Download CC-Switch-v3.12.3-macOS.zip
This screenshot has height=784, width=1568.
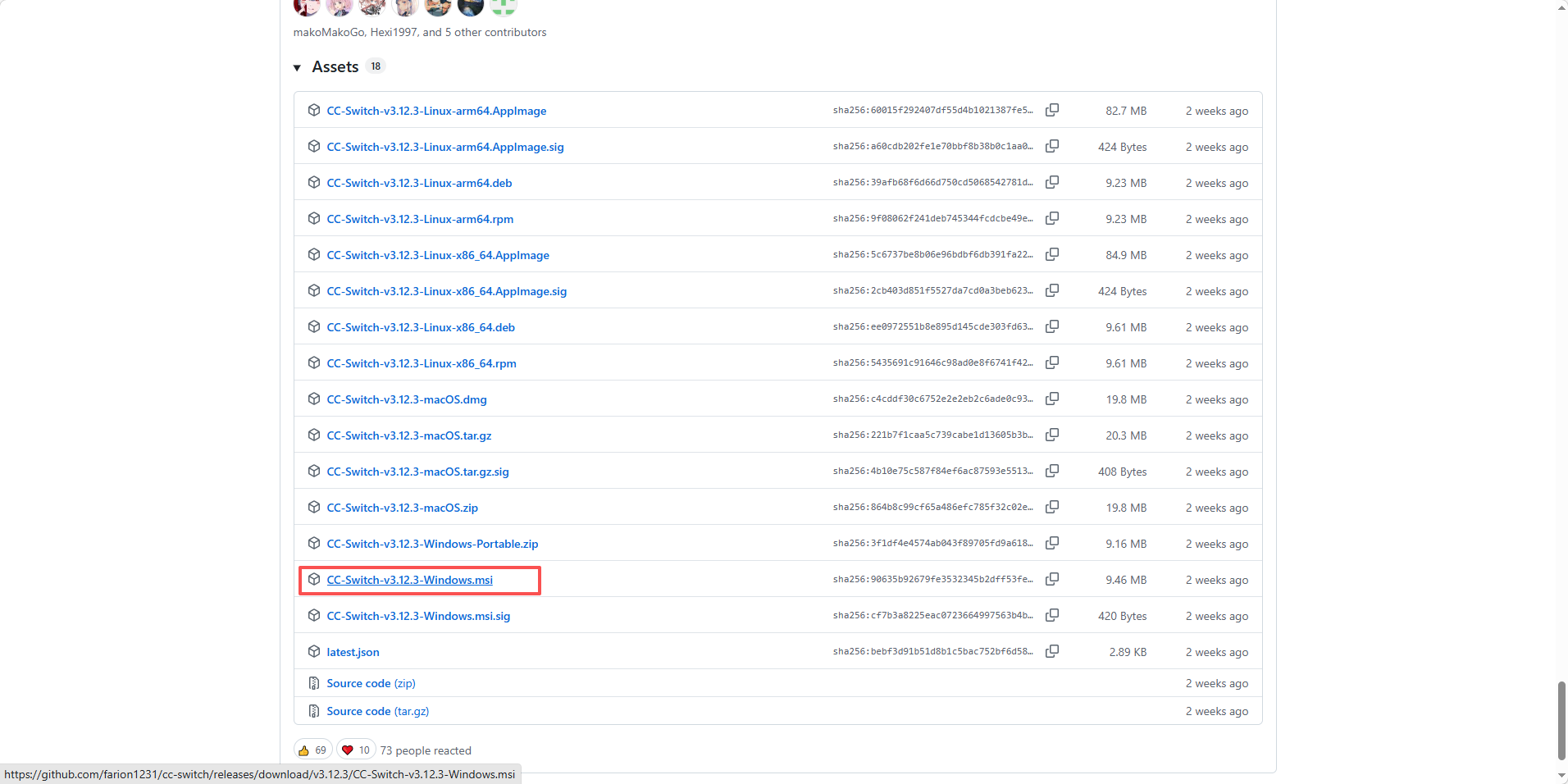402,508
